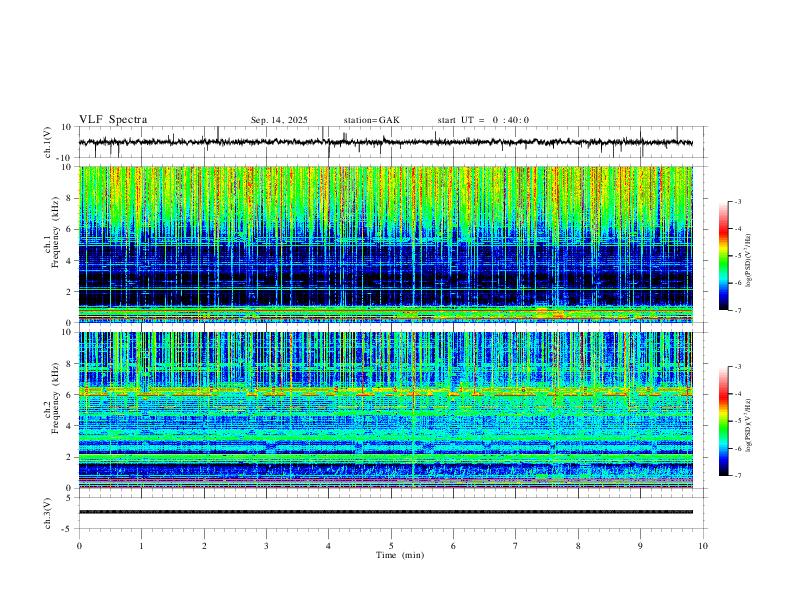Click time axis tick label "7"
Screen dimensions: 792x612
click(516, 546)
